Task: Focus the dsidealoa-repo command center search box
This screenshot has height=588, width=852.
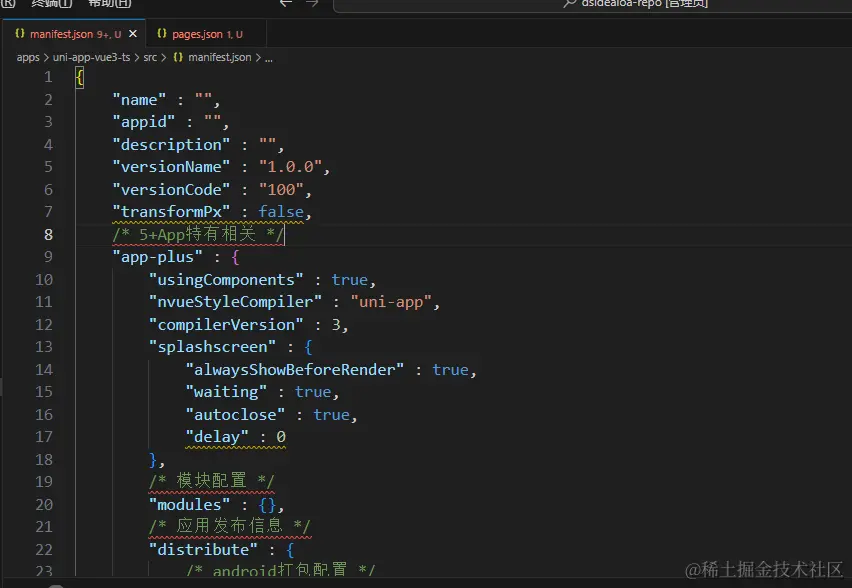Action: [x=592, y=4]
